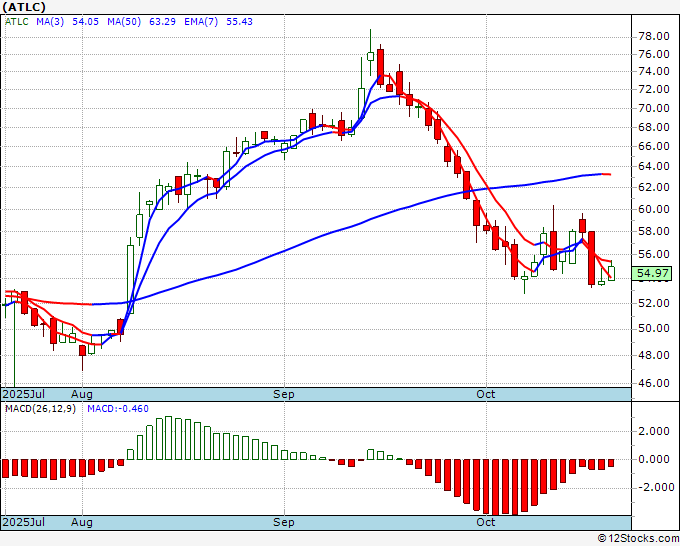Select the green ATLC legend label
680x546 pixels.
click(x=17, y=22)
